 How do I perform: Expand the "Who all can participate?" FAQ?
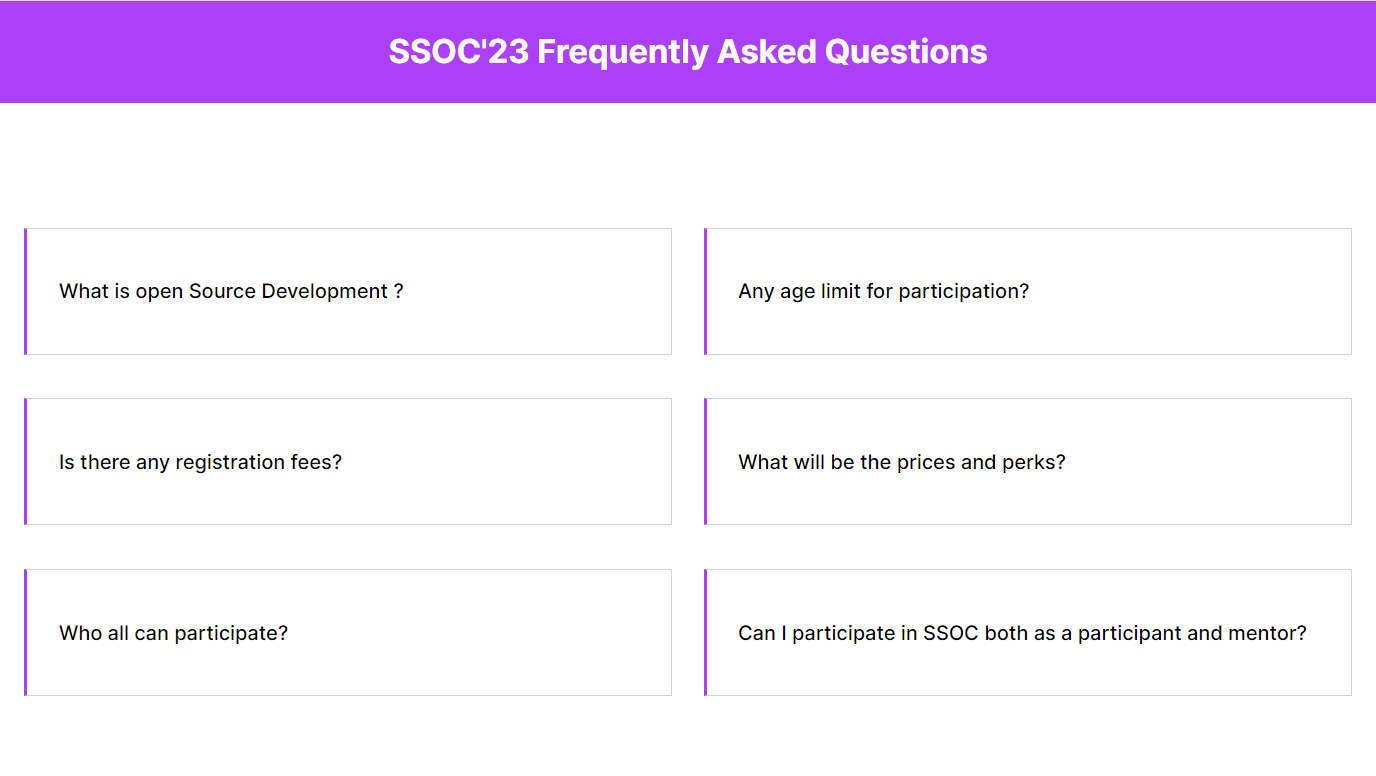tap(348, 633)
